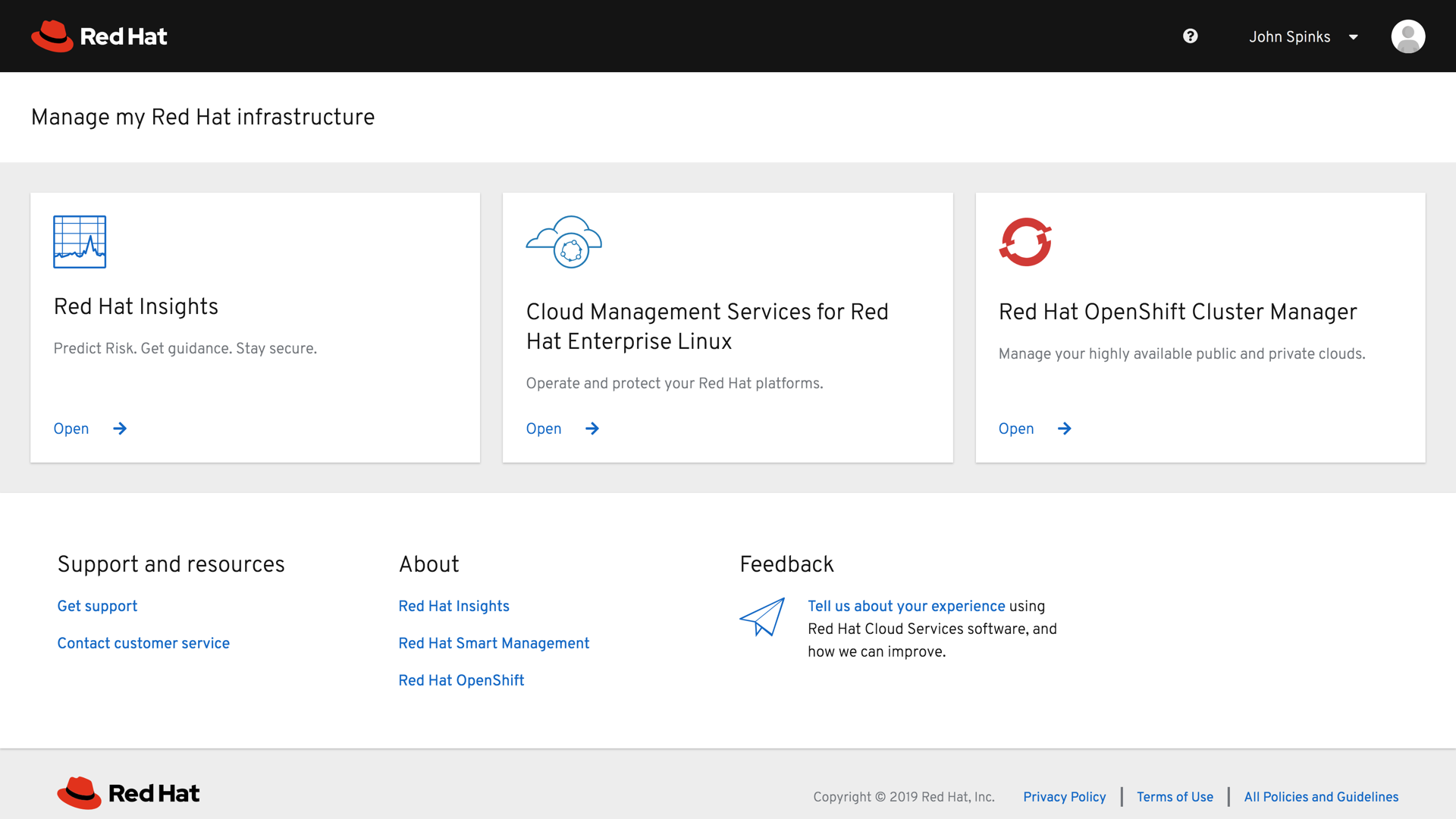
Task: Open the help question mark icon
Action: click(x=1190, y=36)
